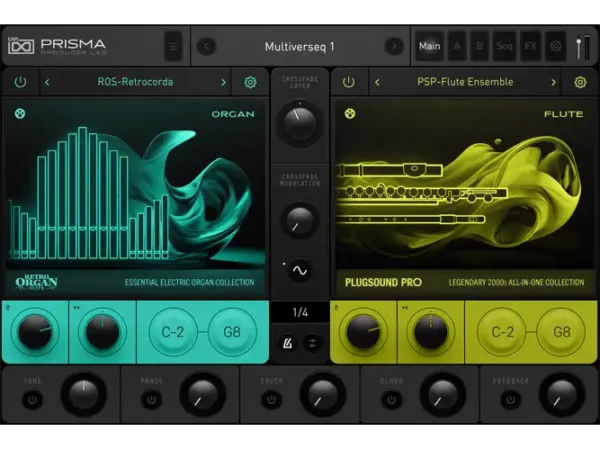This screenshot has height=450, width=600.
Task: Click the Cloud effect knob
Action: point(443,395)
